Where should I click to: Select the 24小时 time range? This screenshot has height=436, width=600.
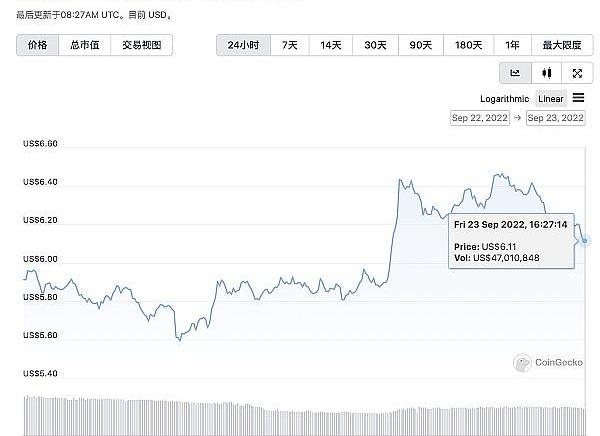click(243, 45)
